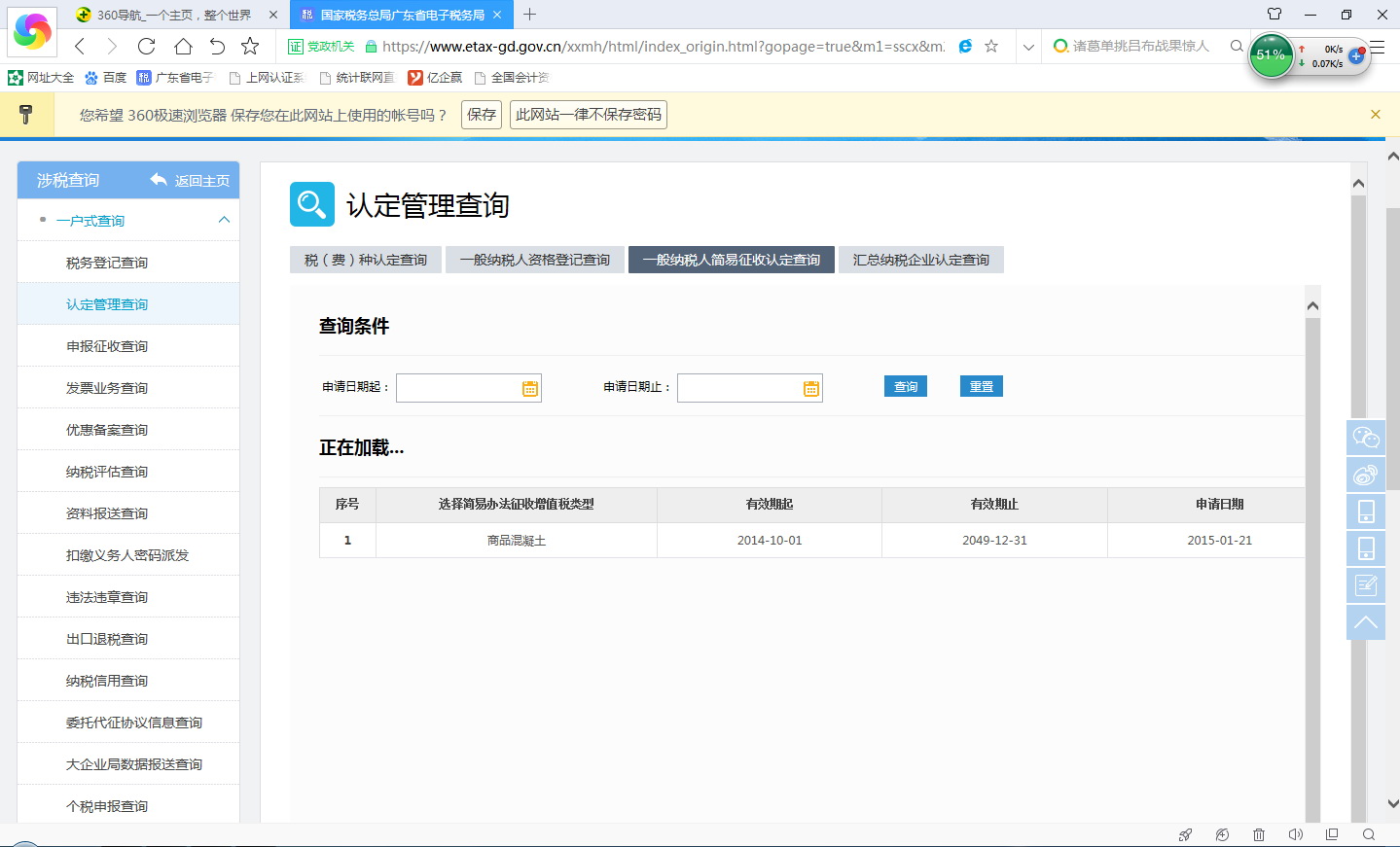
Task: Click 返回主页 in the sidebar header
Action: click(191, 180)
